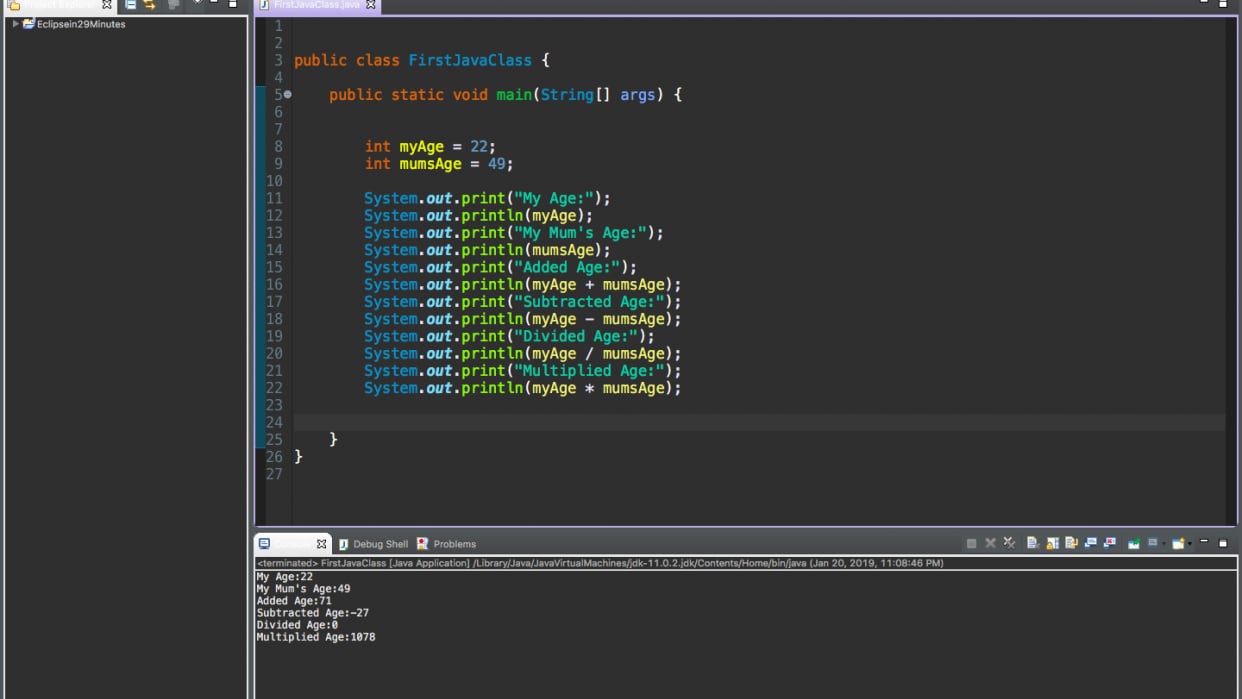Screen dimensions: 1242x699
Task: Click console output 'Added Age:71'
Action: click(x=294, y=601)
